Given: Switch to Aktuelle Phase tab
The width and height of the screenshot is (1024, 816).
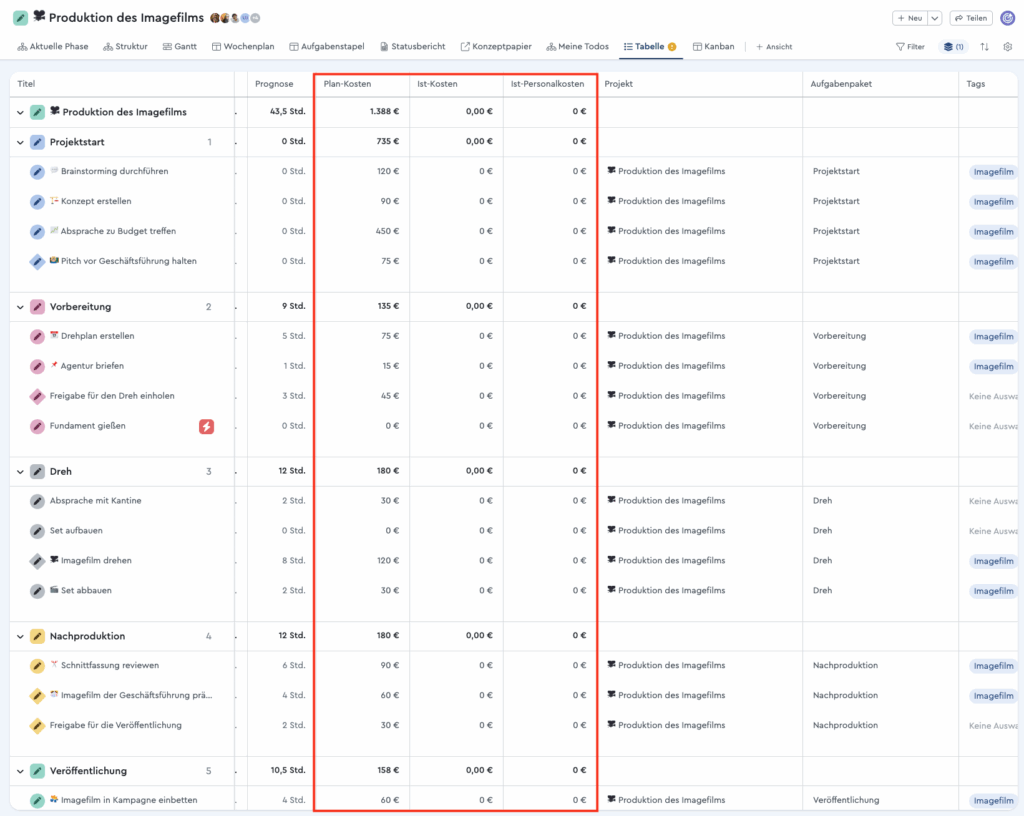Looking at the screenshot, I should tap(53, 47).
